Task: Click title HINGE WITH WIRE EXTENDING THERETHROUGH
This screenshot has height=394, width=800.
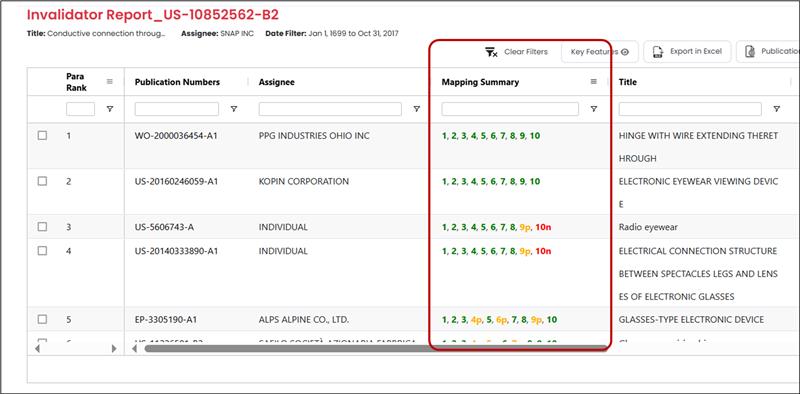Action: click(x=698, y=147)
